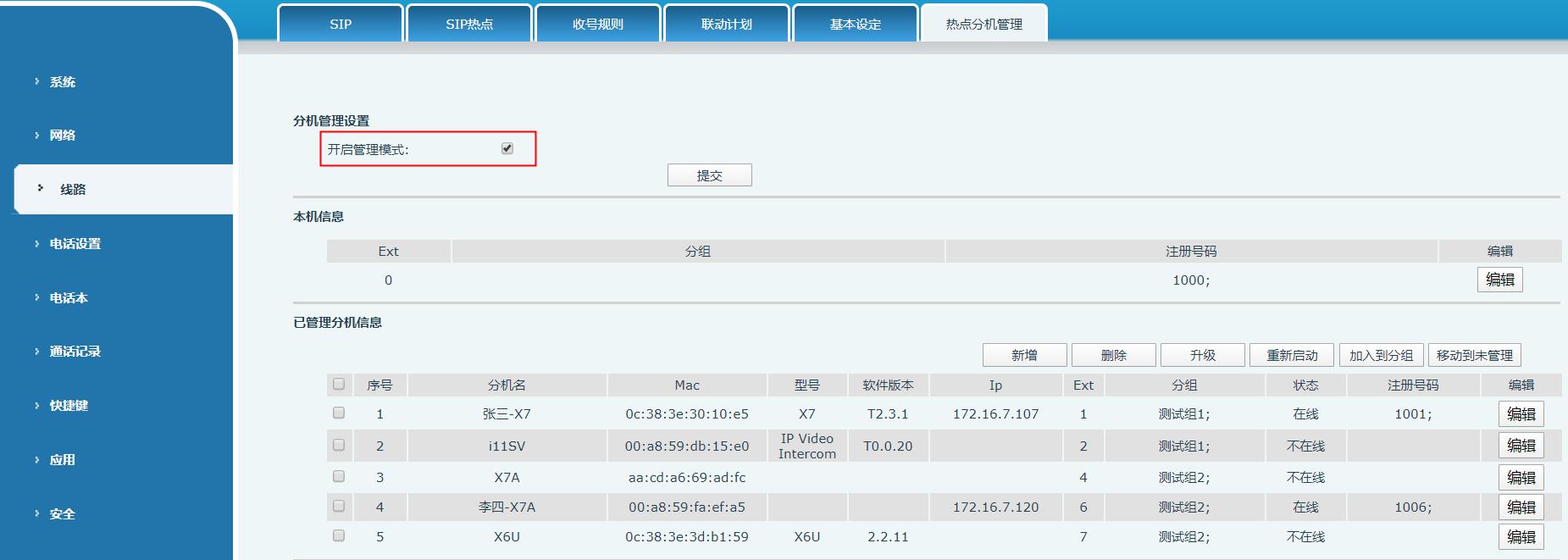Click IP address 172.16.7.120
Image resolution: width=1568 pixels, height=560 pixels.
click(x=995, y=507)
